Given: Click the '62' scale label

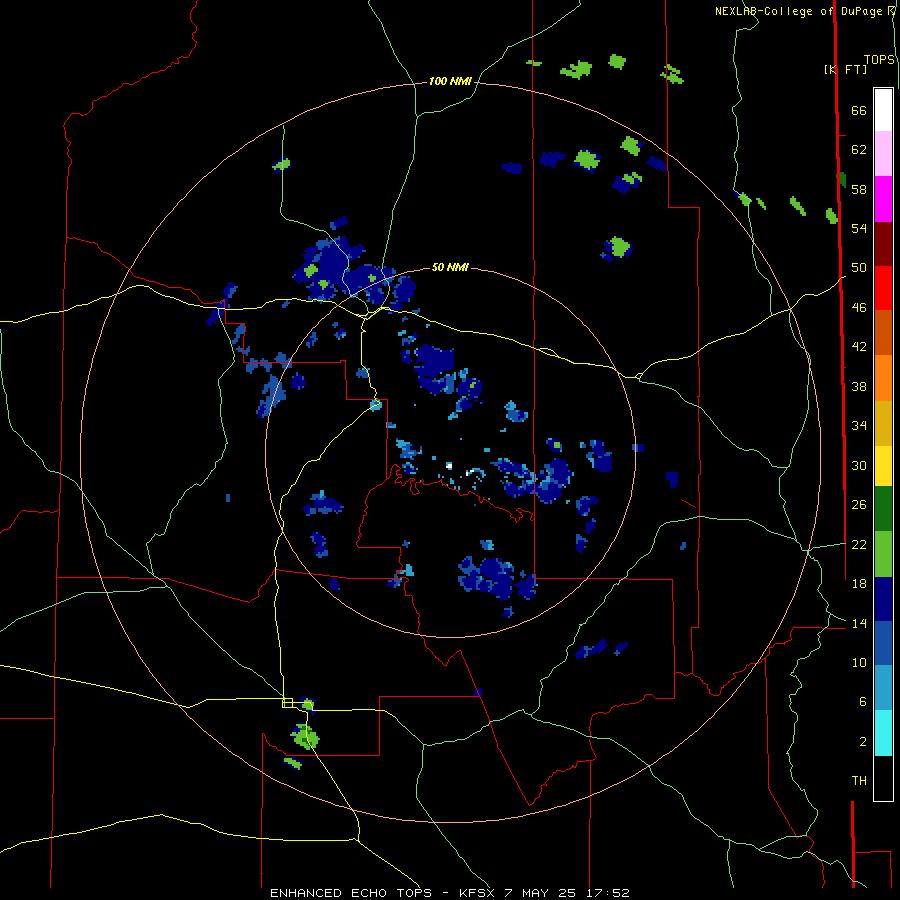Looking at the screenshot, I should pos(859,150).
